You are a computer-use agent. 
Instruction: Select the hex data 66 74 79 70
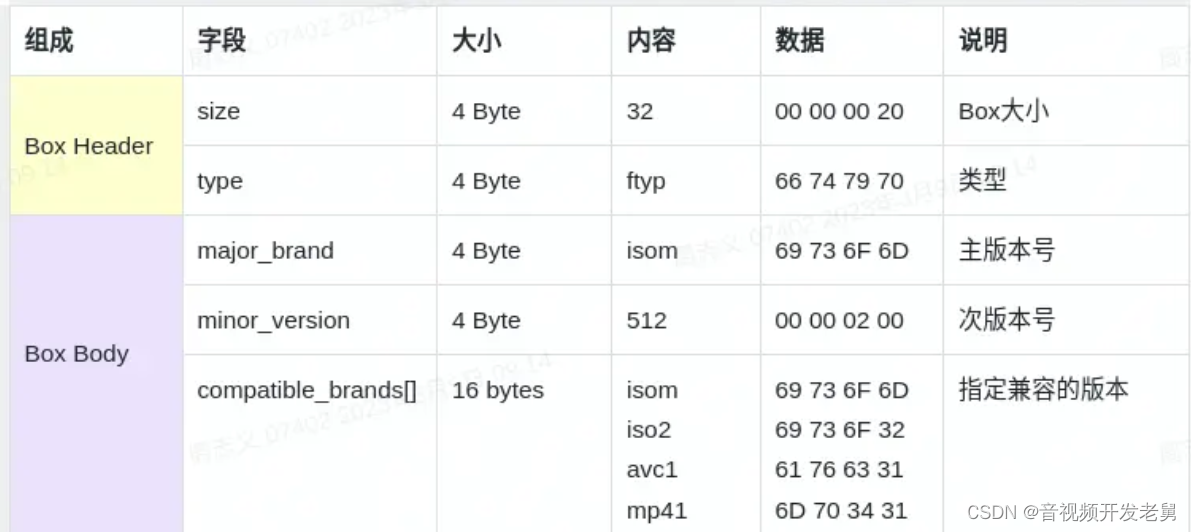(x=839, y=181)
